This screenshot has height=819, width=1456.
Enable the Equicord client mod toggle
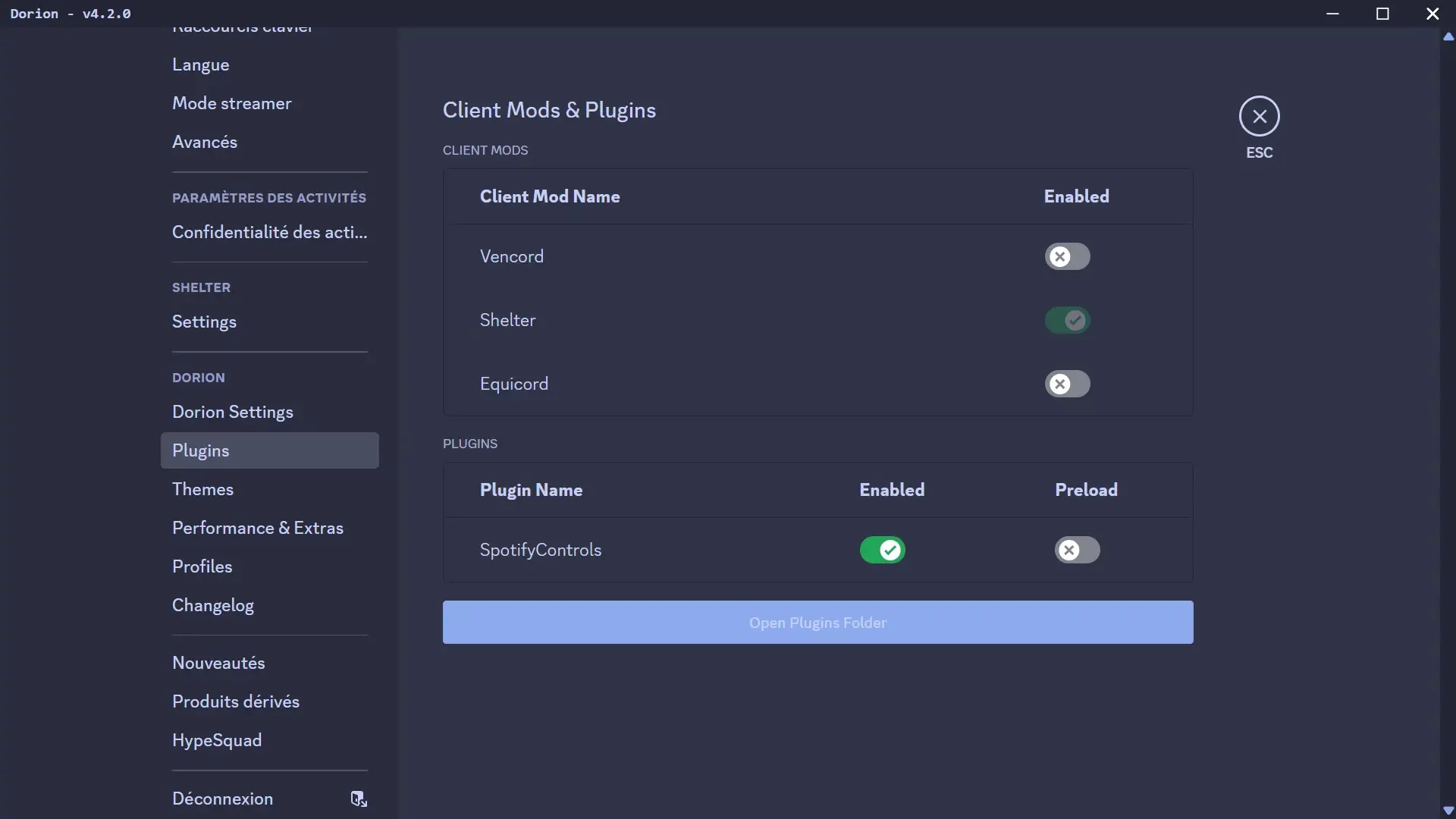click(x=1067, y=384)
